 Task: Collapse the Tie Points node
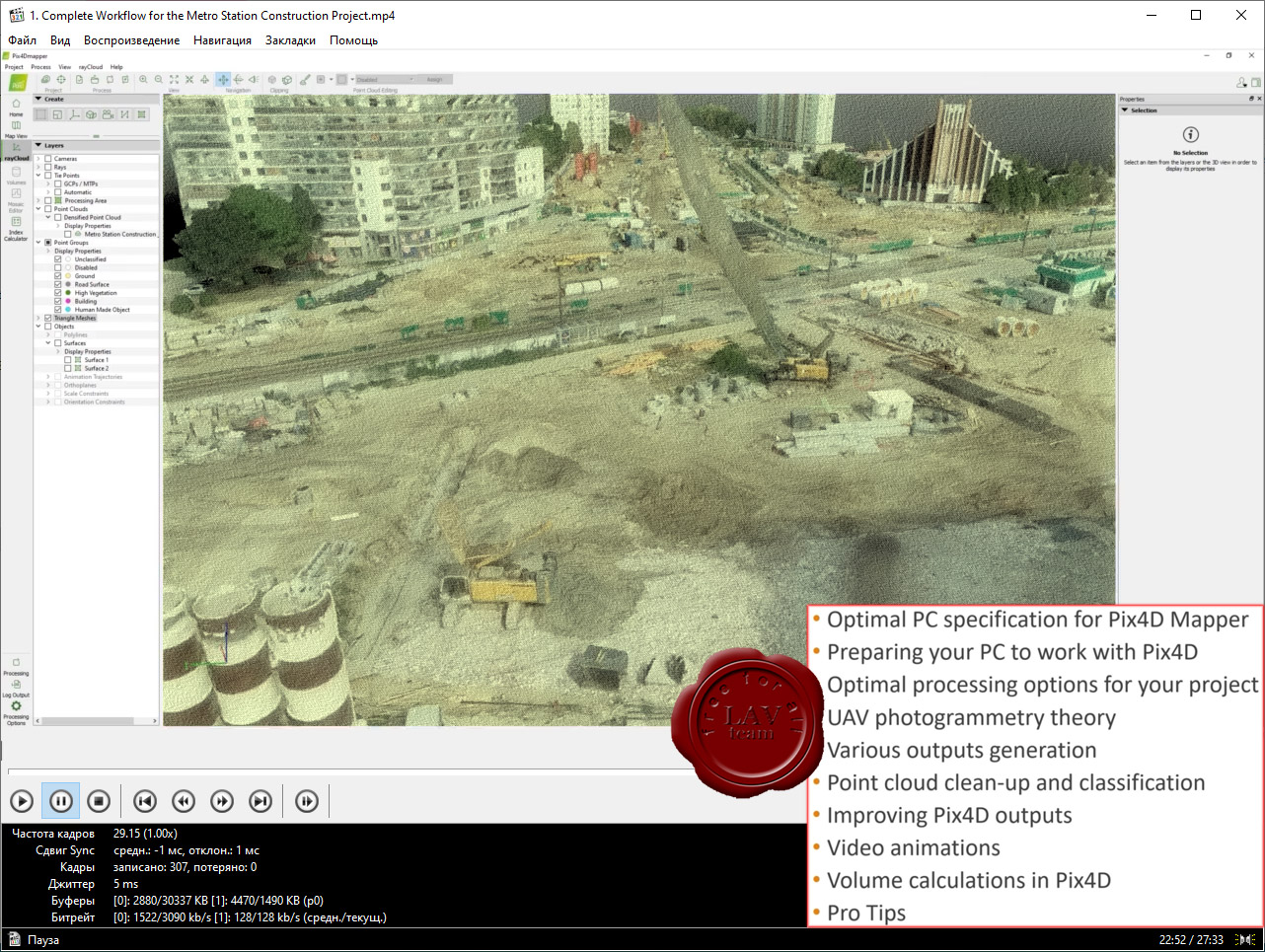click(x=38, y=176)
